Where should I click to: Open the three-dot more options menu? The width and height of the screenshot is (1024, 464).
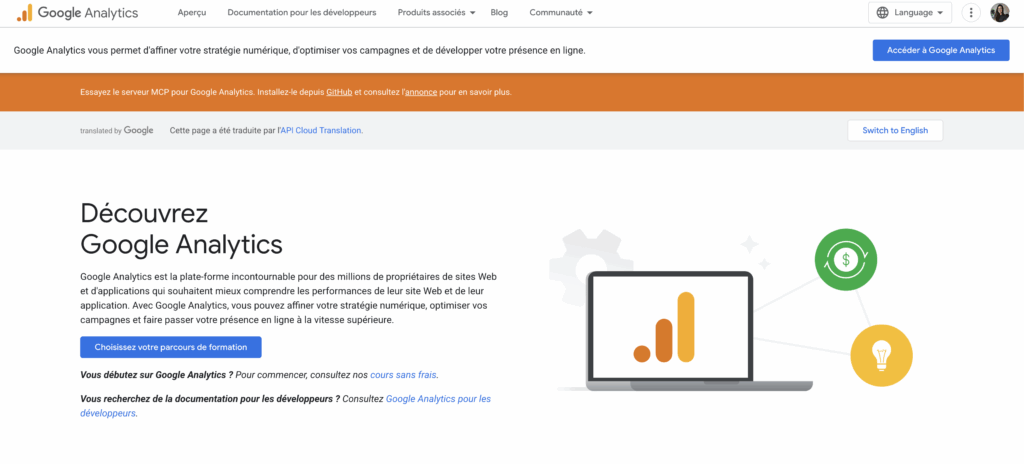(971, 12)
